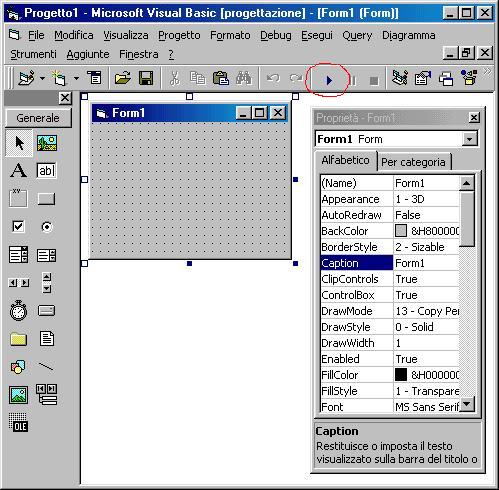Expand the Form1 Form object combo box
Viewport: 499px width, 490px height.
469,139
